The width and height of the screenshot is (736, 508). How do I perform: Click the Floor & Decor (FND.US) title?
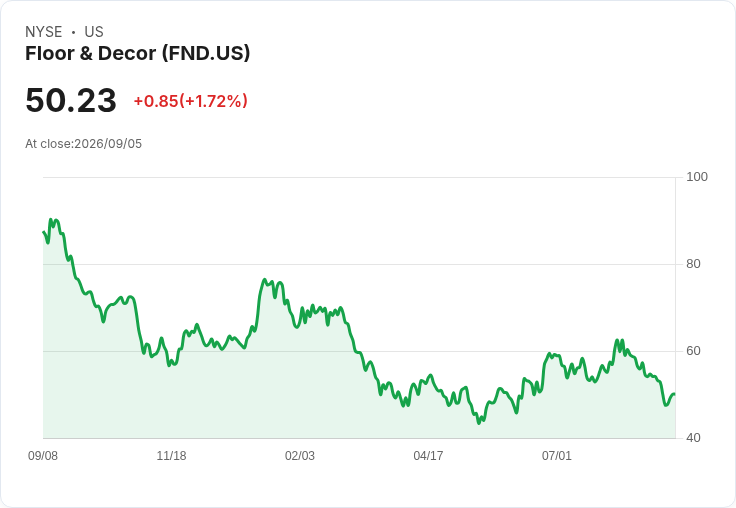138,54
